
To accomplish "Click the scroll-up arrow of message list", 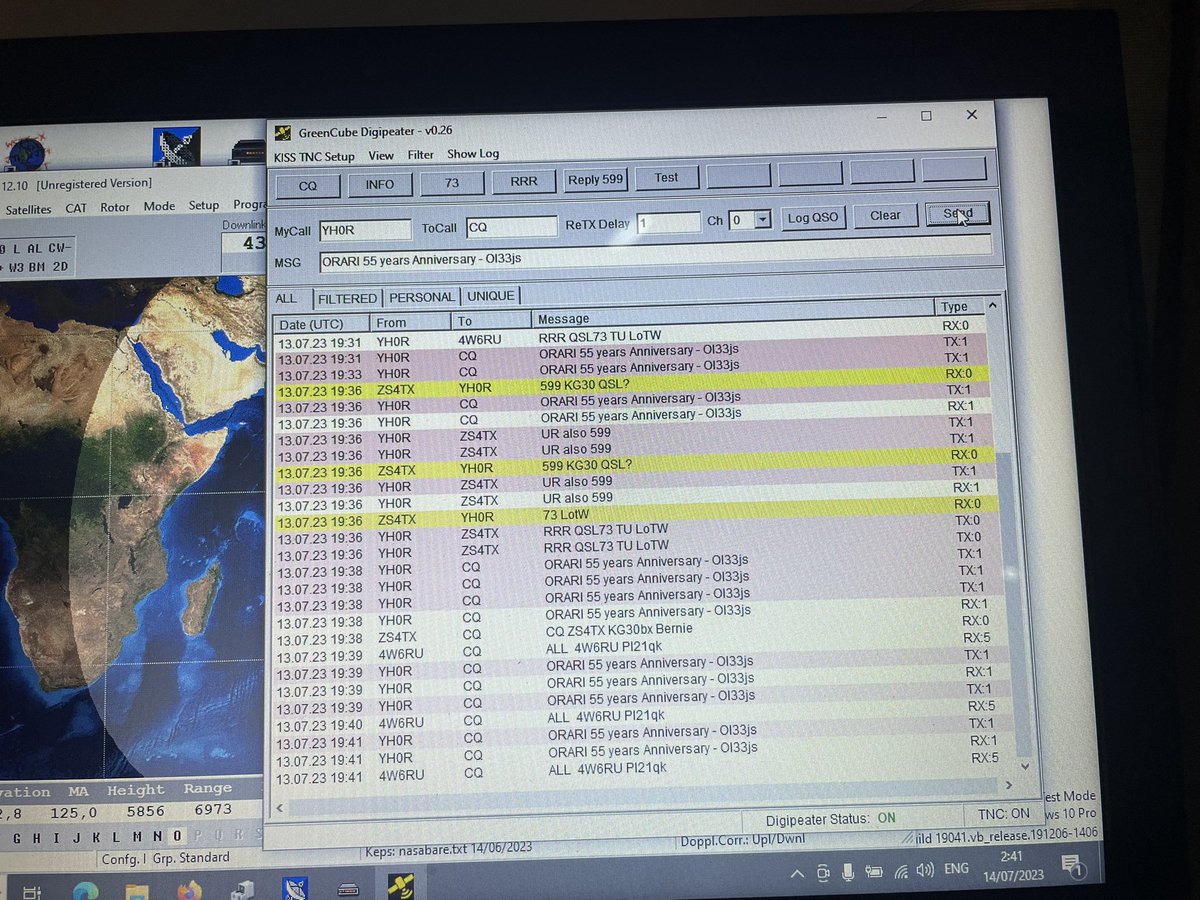I will click(x=993, y=303).
